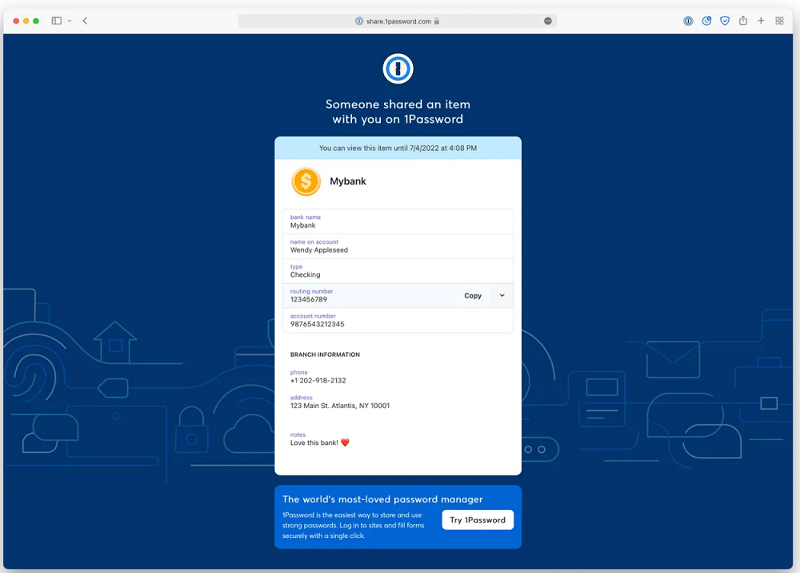Click the lock icon next to the URL

click(437, 21)
